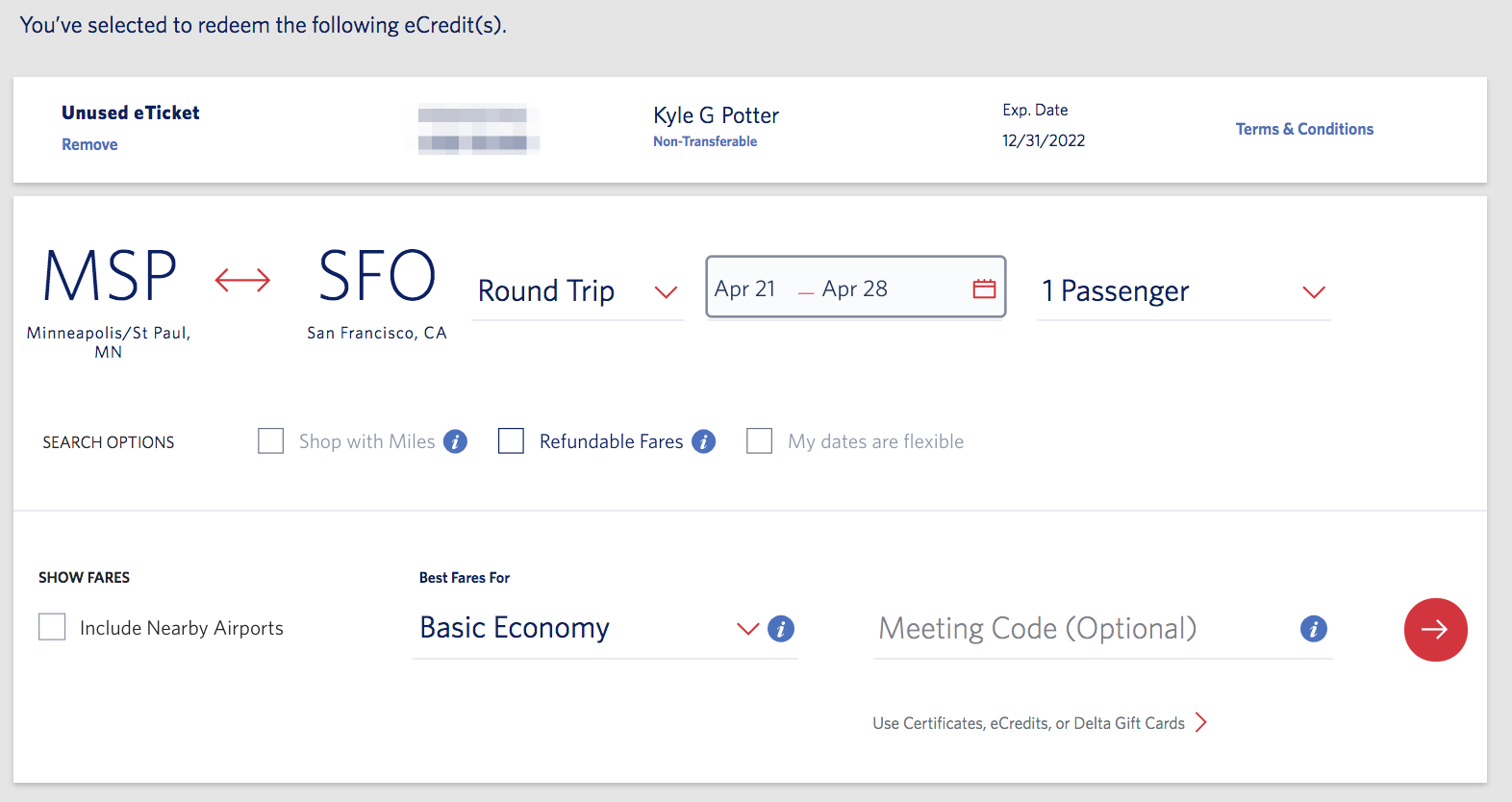Viewport: 1512px width, 802px height.
Task: Enable the Shop with Miles checkbox
Action: [x=270, y=440]
